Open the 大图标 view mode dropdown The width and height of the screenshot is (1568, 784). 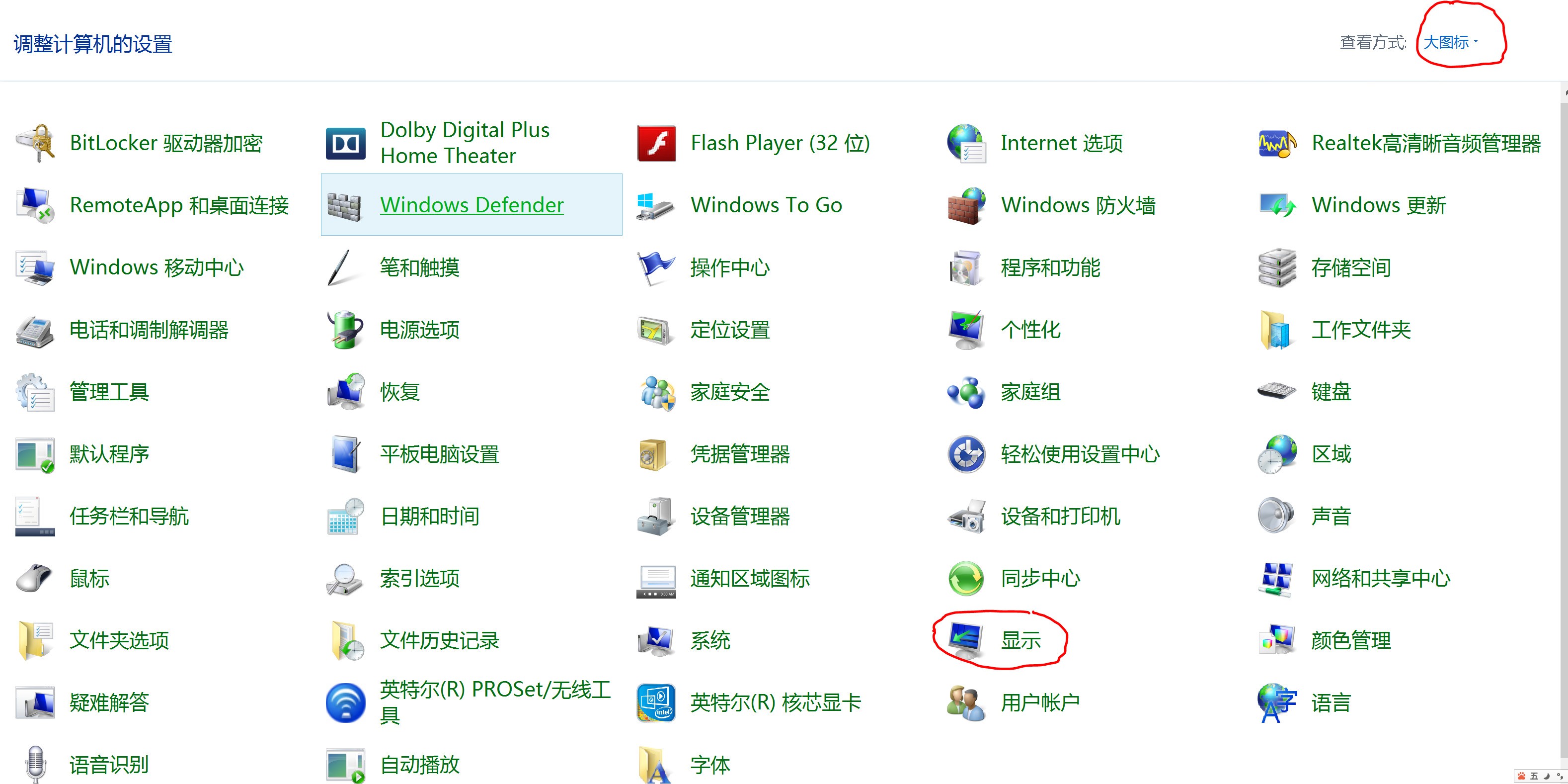tap(1451, 42)
